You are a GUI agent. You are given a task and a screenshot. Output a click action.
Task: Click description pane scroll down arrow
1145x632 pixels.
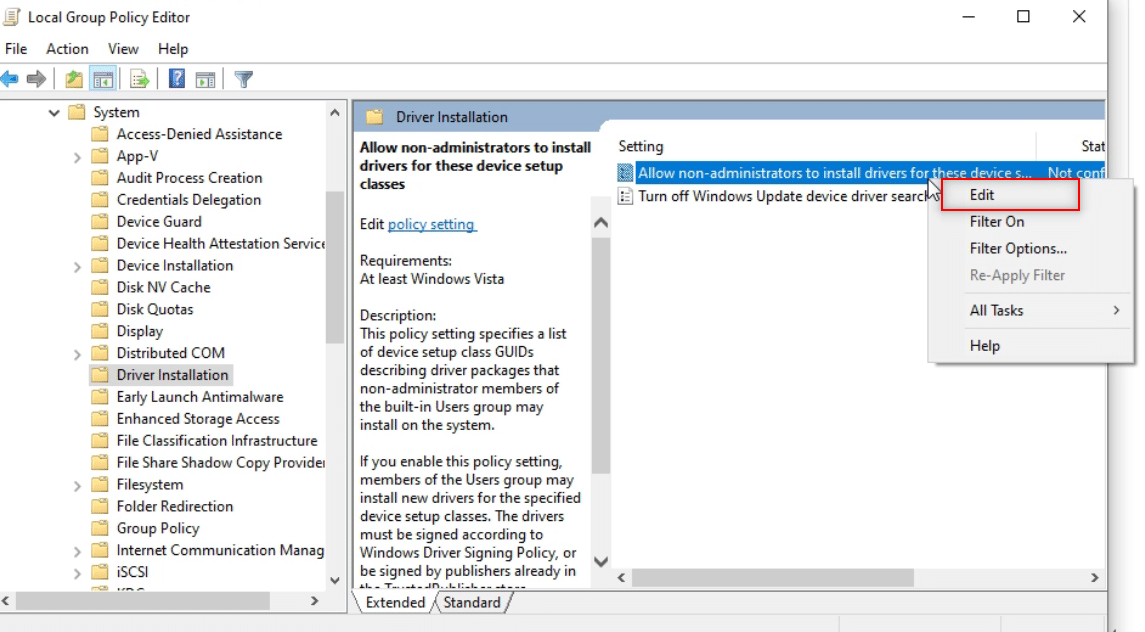pos(601,561)
